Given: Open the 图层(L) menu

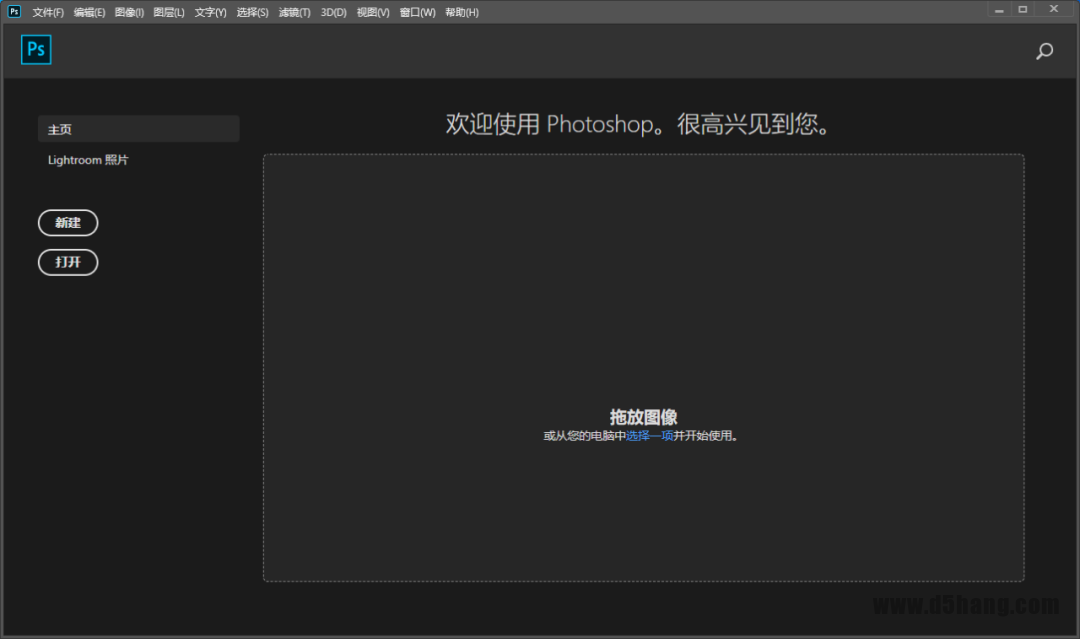Looking at the screenshot, I should point(169,12).
